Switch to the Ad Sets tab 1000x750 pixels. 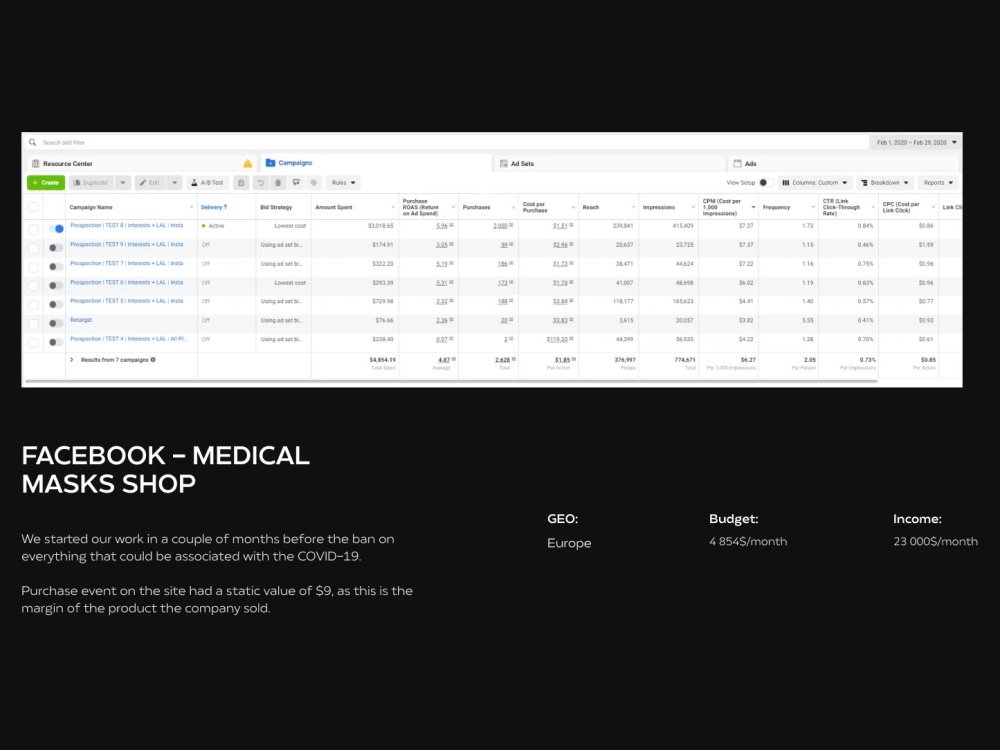610,164
